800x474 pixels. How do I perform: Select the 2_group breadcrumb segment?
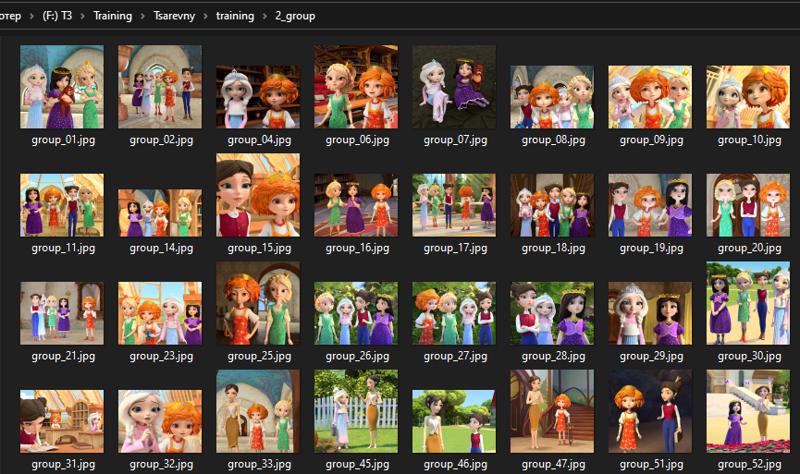295,16
